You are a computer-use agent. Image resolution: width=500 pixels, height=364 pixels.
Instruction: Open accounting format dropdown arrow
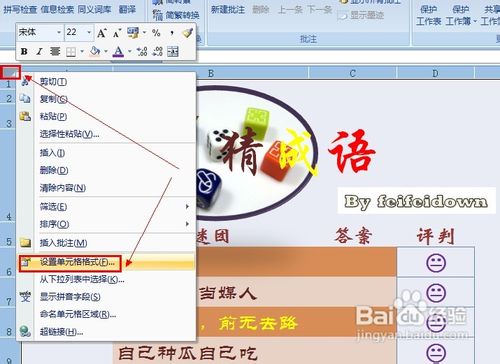(145, 32)
